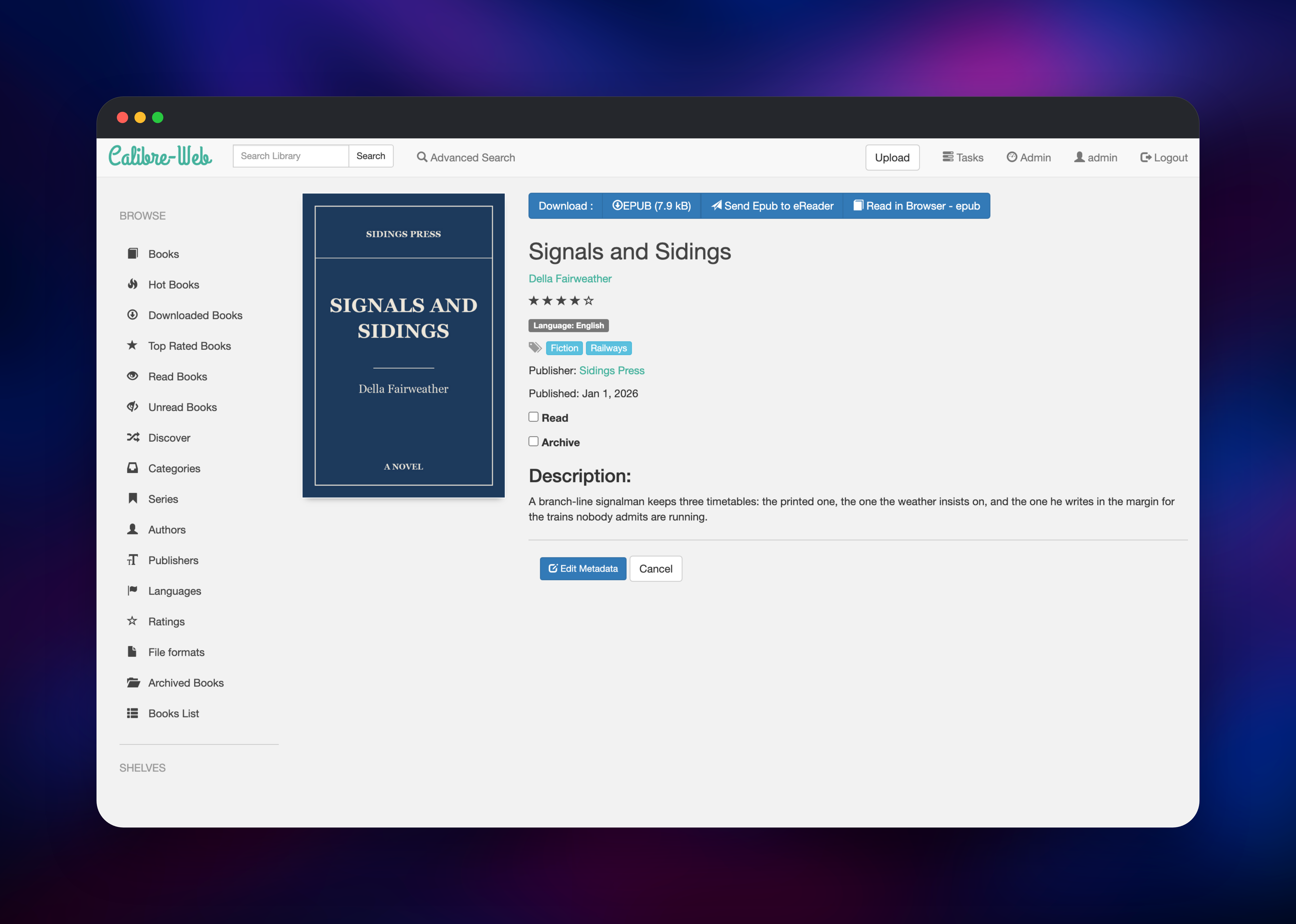
Task: Click the Download : label button
Action: 565,206
